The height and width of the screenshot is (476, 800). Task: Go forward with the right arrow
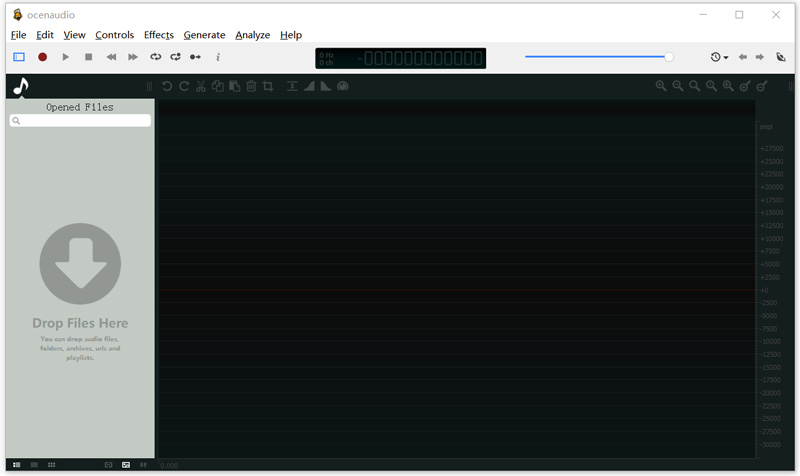(760, 57)
